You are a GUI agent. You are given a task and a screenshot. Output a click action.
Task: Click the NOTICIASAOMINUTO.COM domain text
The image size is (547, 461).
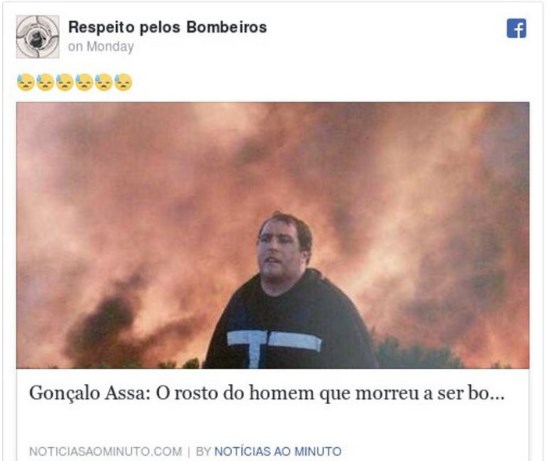point(106,451)
